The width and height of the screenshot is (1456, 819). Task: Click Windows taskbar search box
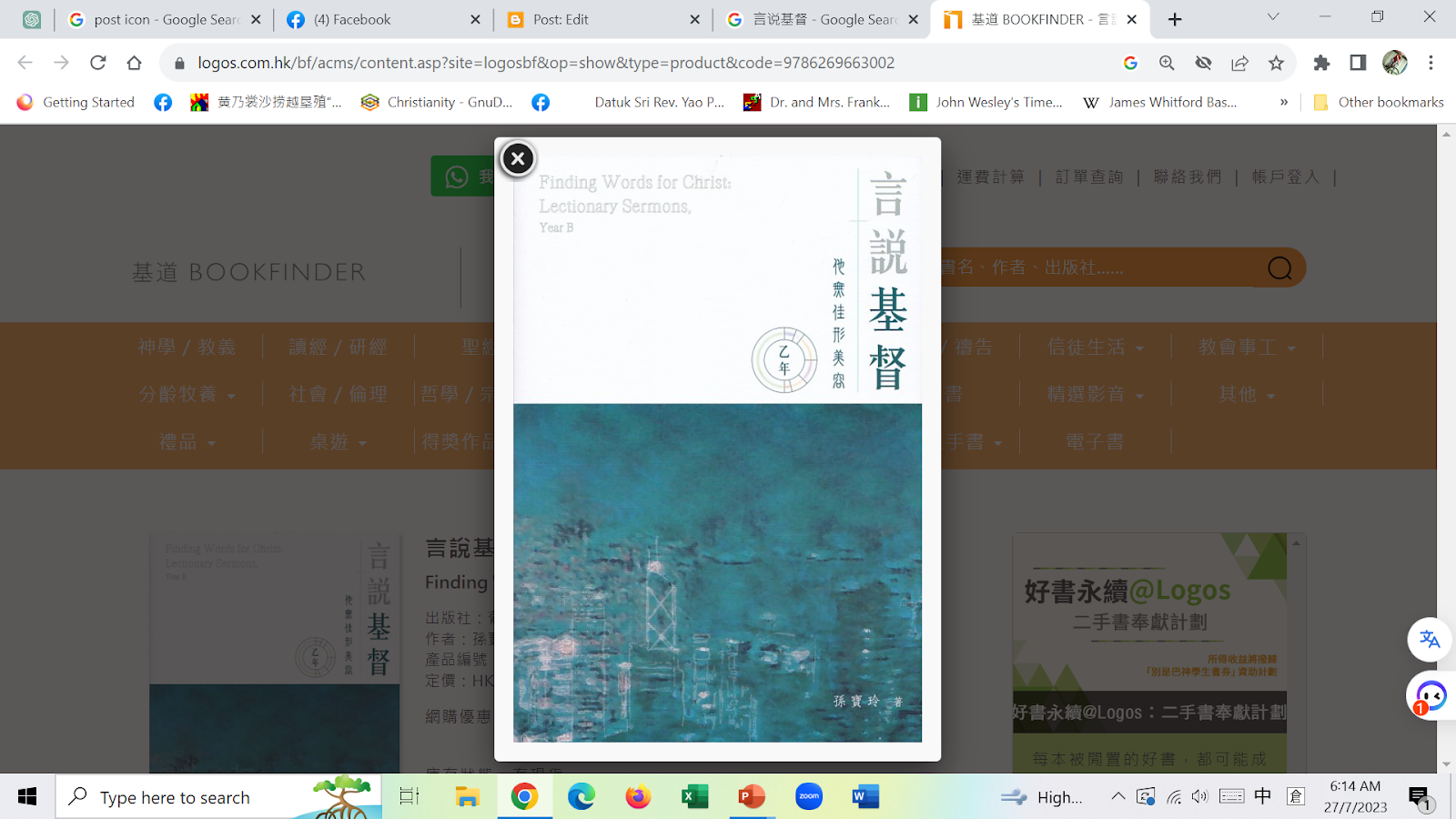coord(218,797)
